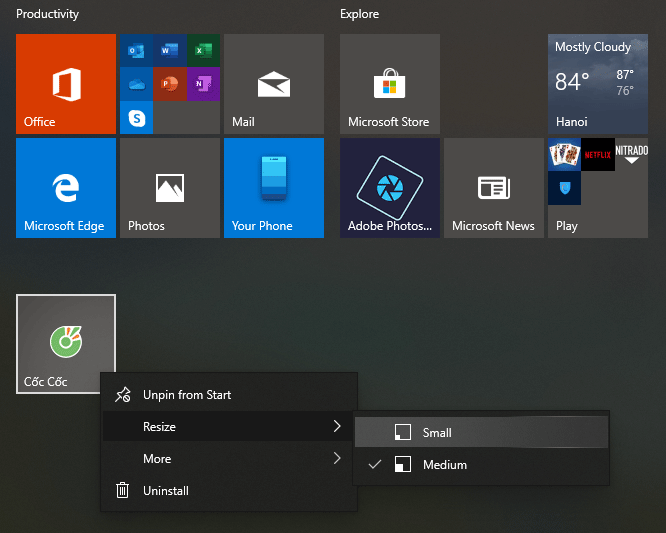Screen dimensions: 666x533
Task: Click the small tile size icon
Action: tap(403, 432)
